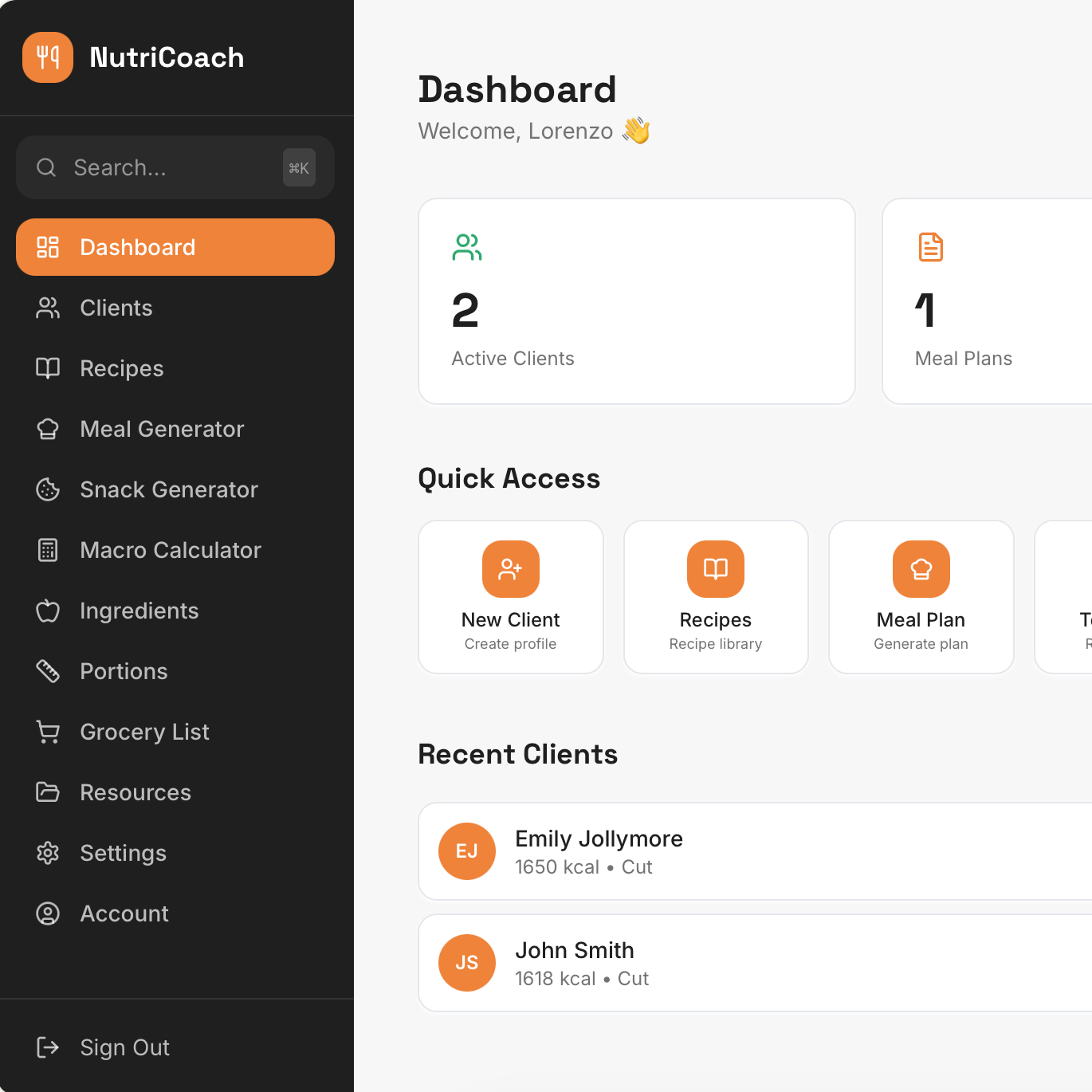Viewport: 1092px width, 1092px height.
Task: Open the Grocery List cart icon
Action: [x=48, y=732]
